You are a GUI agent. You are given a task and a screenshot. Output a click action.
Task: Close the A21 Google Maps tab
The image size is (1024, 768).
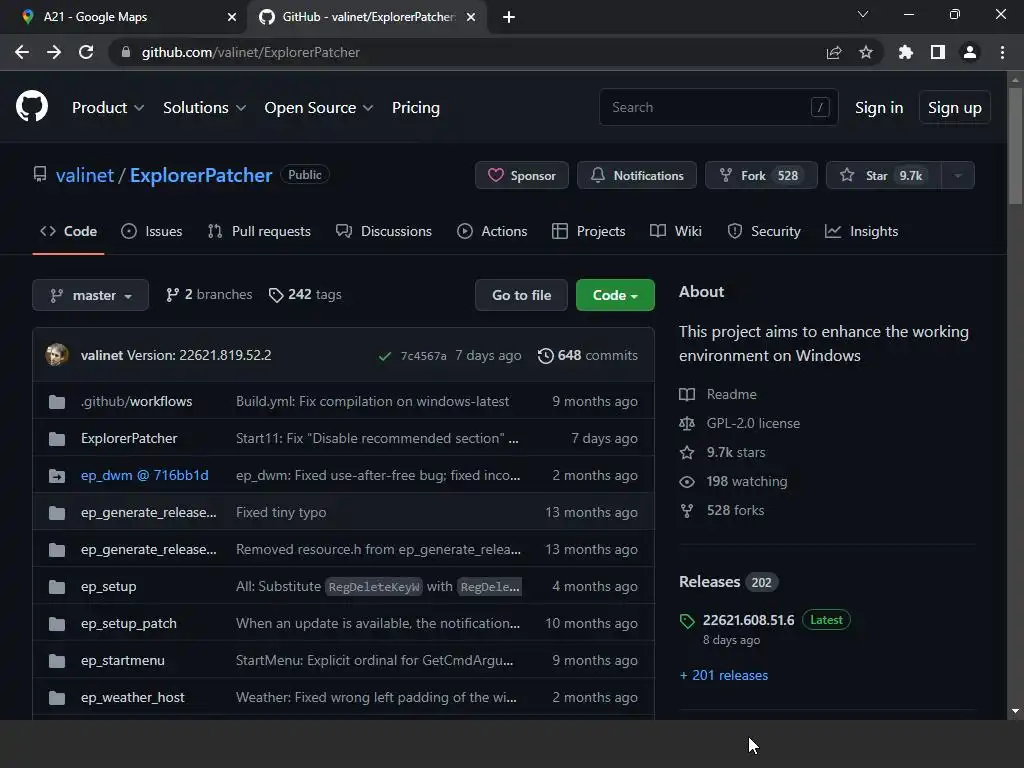(x=231, y=17)
